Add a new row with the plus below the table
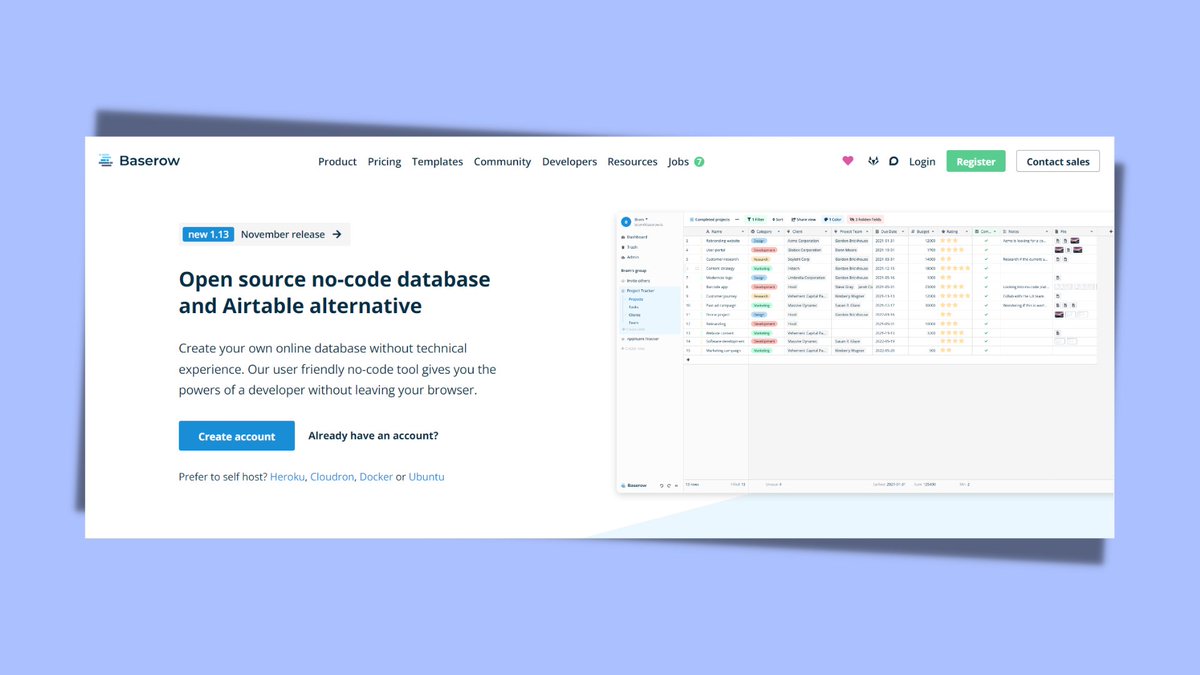 pos(688,360)
